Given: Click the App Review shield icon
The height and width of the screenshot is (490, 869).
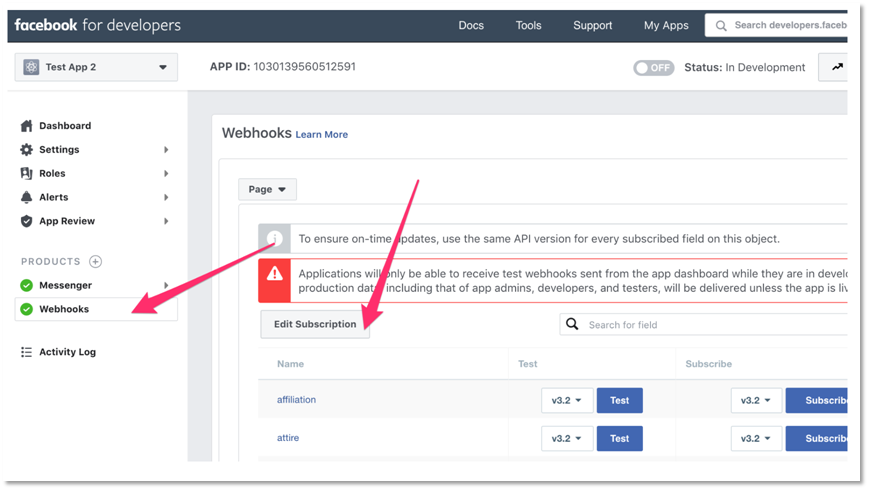Looking at the screenshot, I should [26, 221].
